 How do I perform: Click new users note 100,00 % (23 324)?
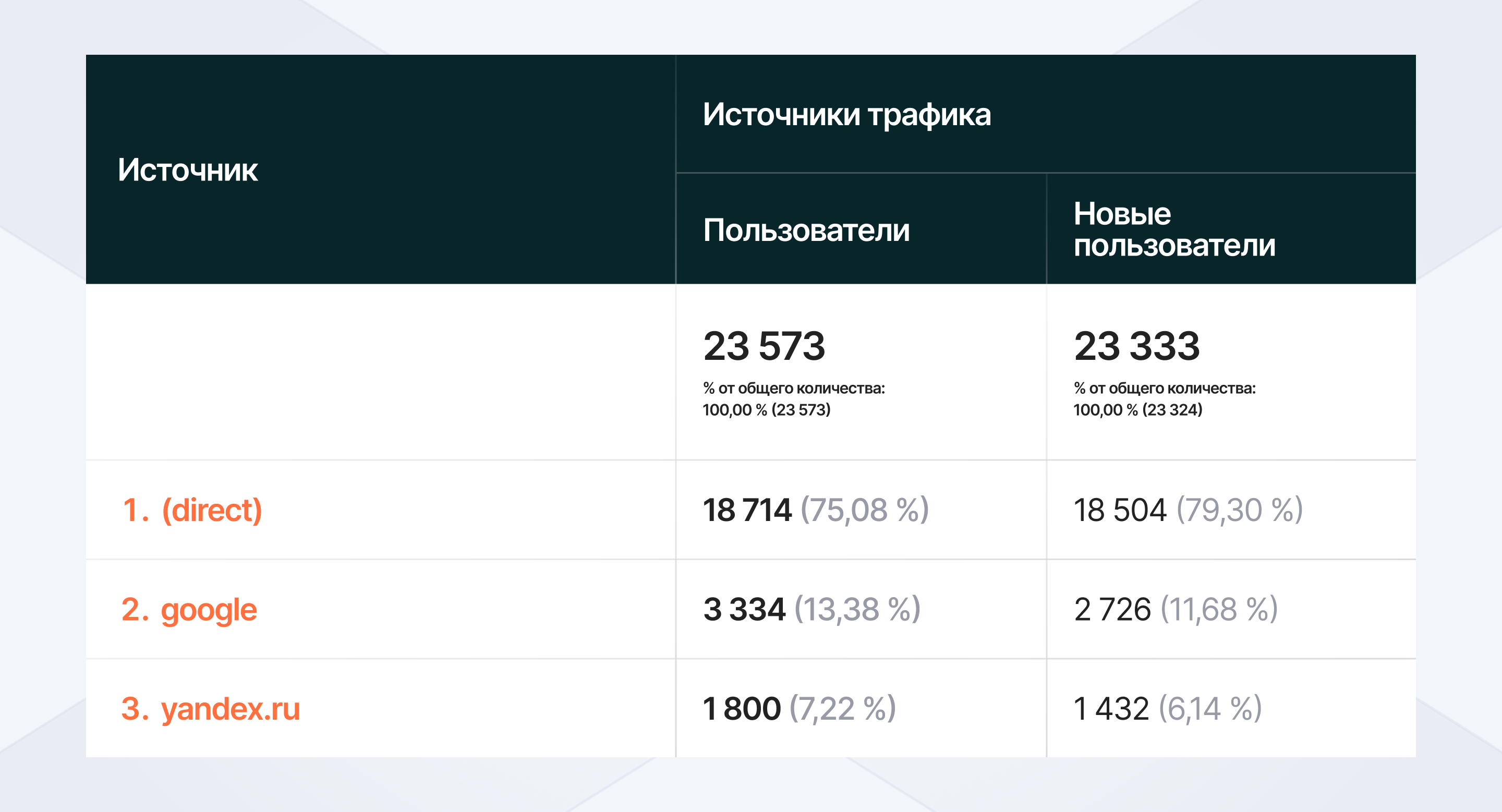tap(1137, 410)
